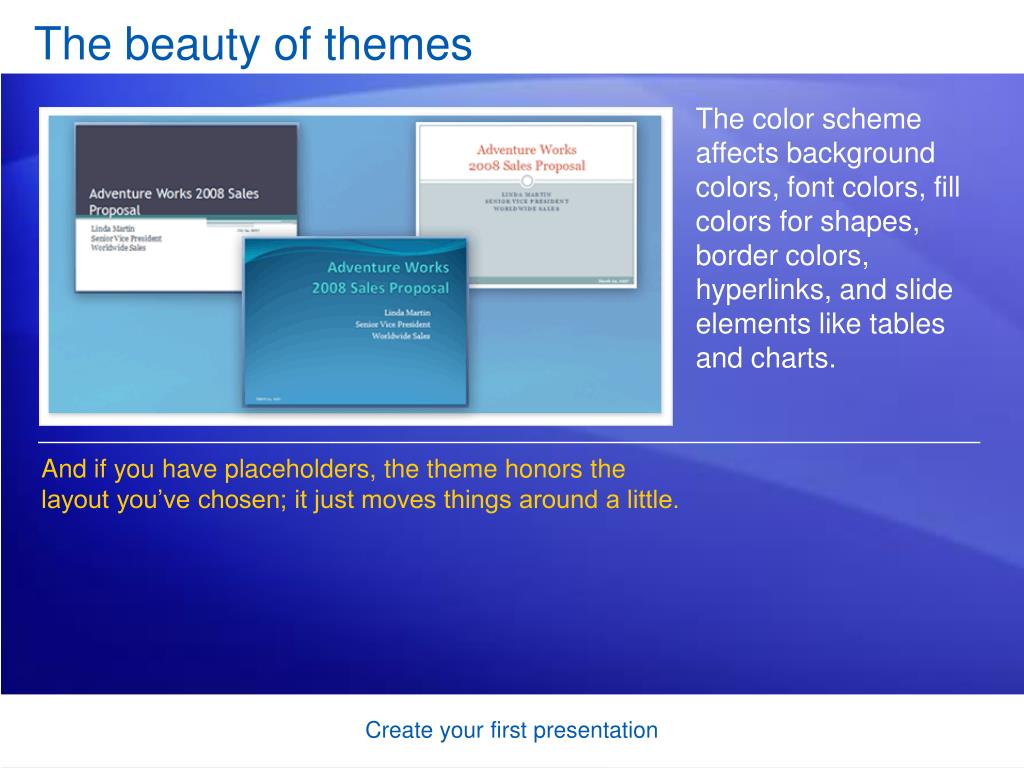
Task: Click 'Adventure Works 2008 Sales Proposal' on dark slide
Action: 174,201
